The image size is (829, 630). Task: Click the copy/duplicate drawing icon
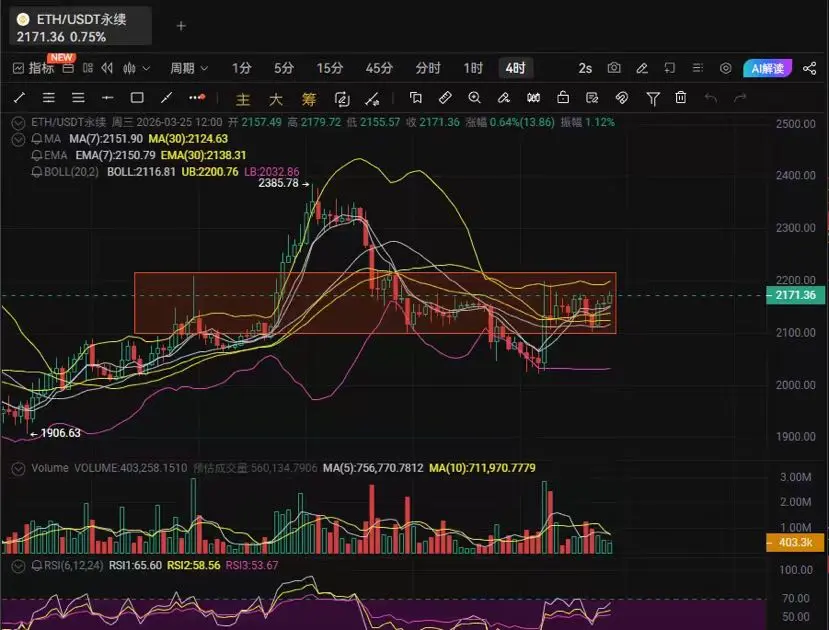point(416,98)
